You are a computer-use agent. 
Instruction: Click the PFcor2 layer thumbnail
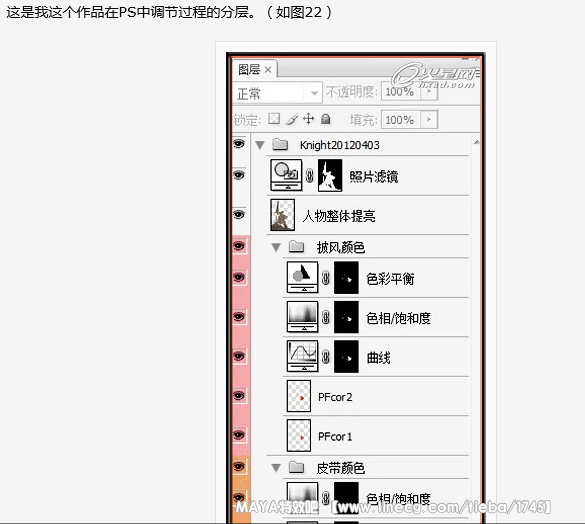(x=299, y=396)
